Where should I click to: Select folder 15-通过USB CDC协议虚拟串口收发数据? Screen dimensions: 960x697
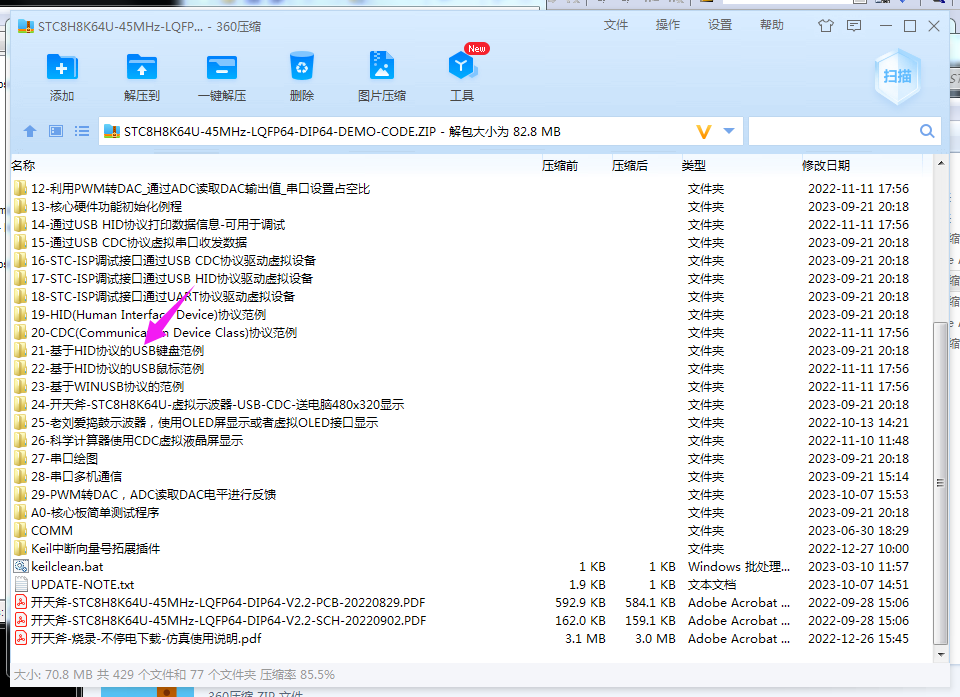pos(139,243)
